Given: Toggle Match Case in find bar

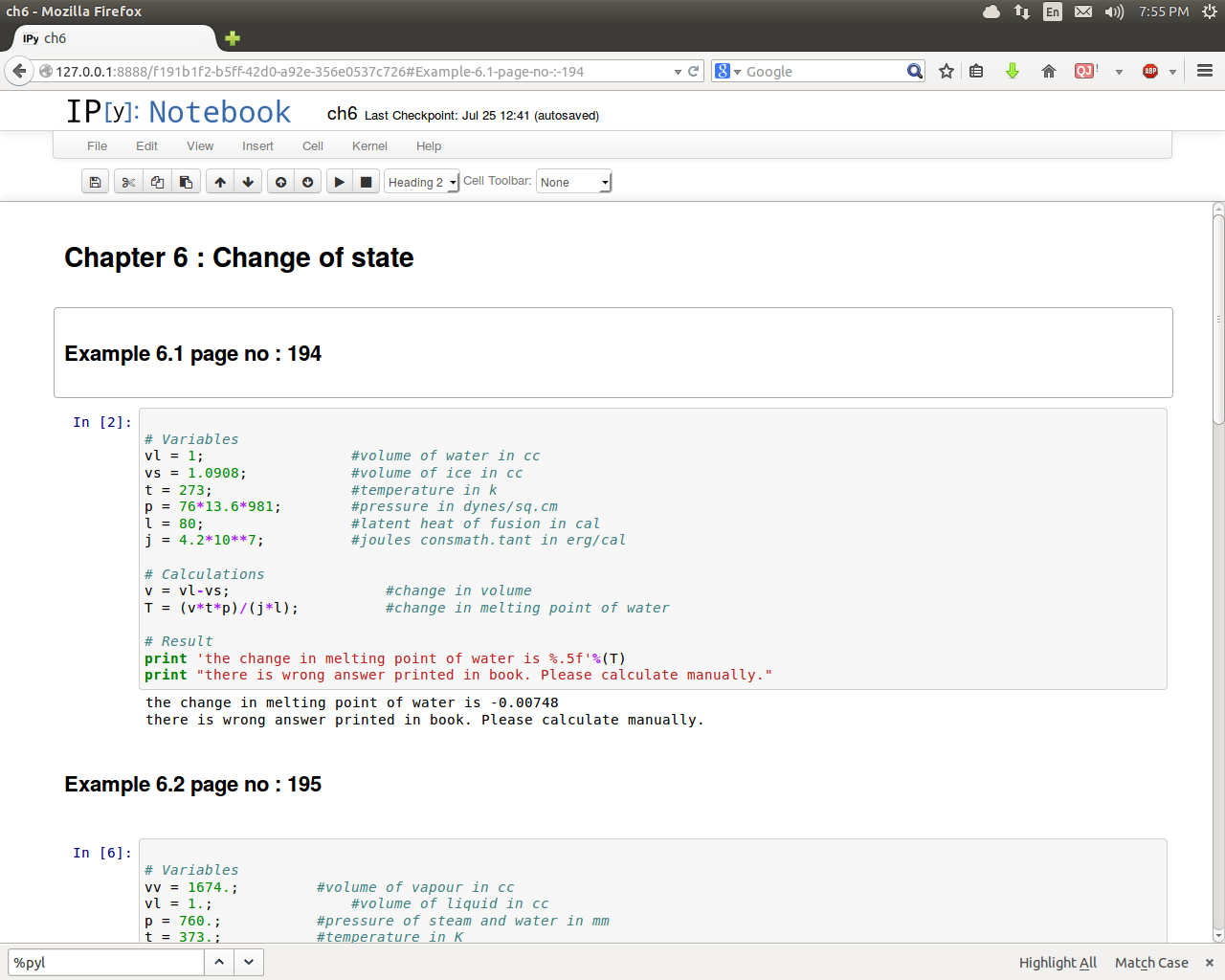Looking at the screenshot, I should click(1151, 963).
